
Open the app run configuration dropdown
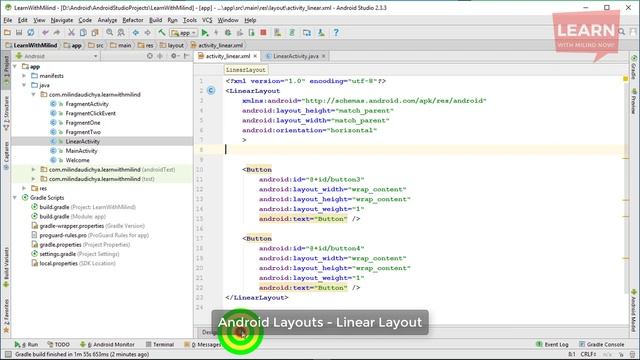(184, 33)
